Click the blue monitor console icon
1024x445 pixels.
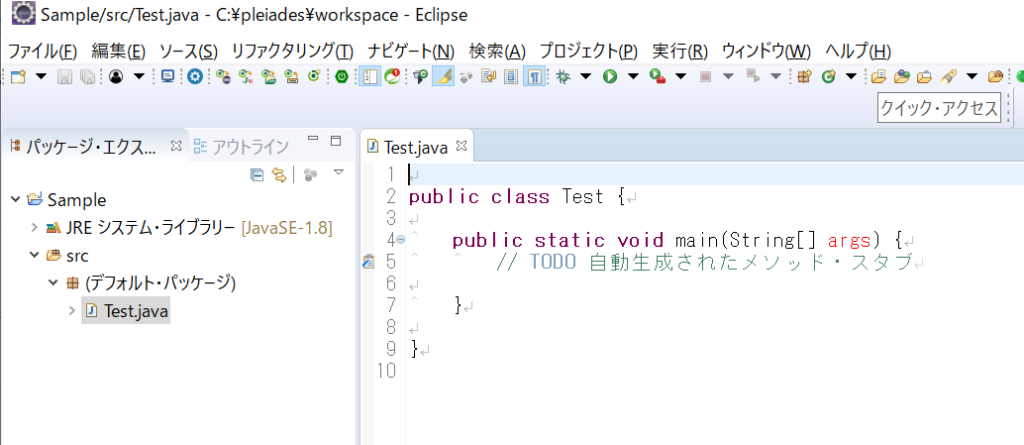(168, 77)
